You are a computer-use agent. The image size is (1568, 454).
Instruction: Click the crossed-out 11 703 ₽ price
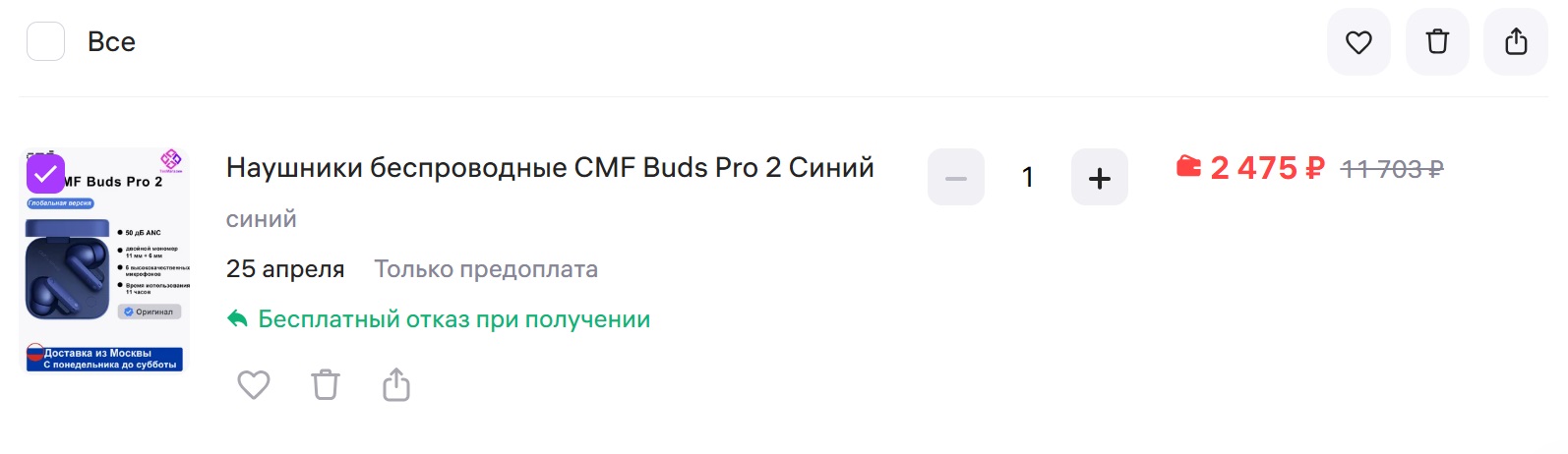(x=1391, y=170)
